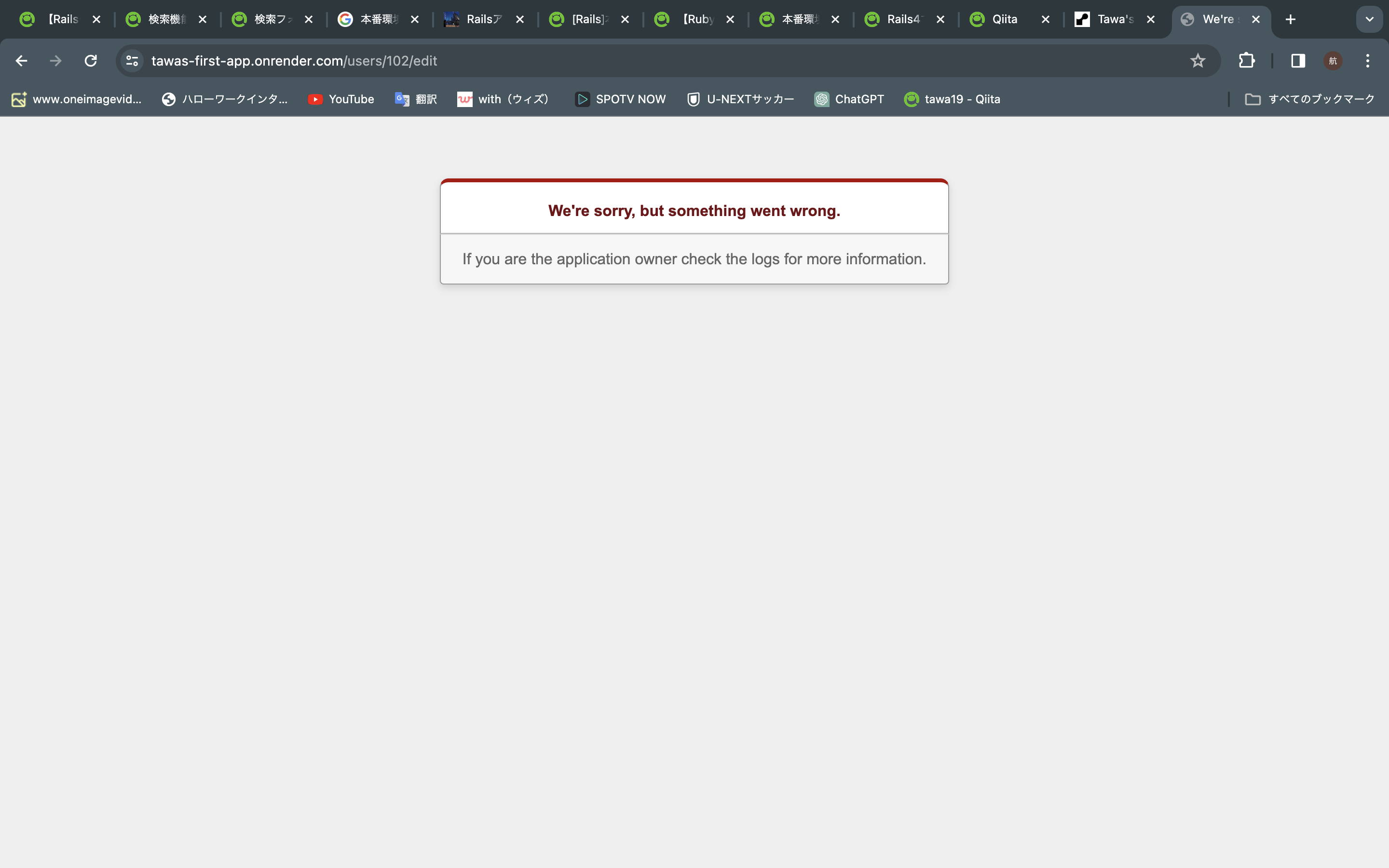Expand the tab search dropdown

pos(1369,19)
